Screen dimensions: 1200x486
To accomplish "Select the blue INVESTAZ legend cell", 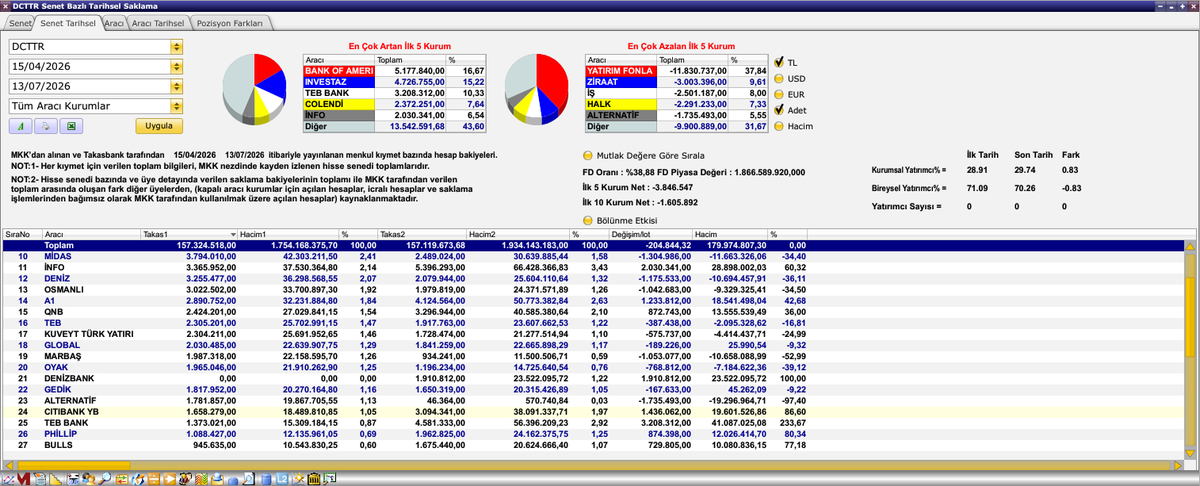I will (338, 82).
